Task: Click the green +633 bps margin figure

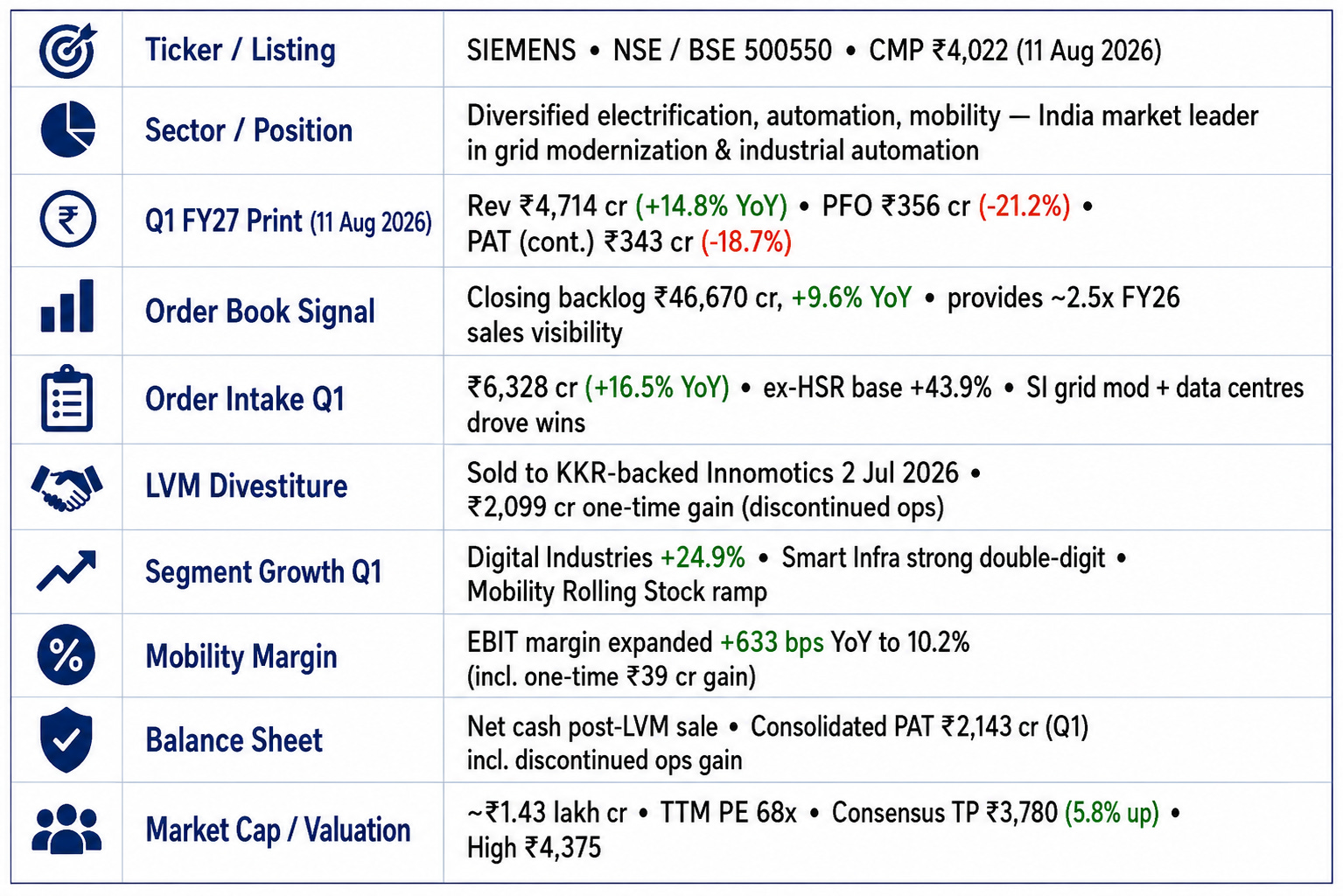Action: [x=772, y=642]
